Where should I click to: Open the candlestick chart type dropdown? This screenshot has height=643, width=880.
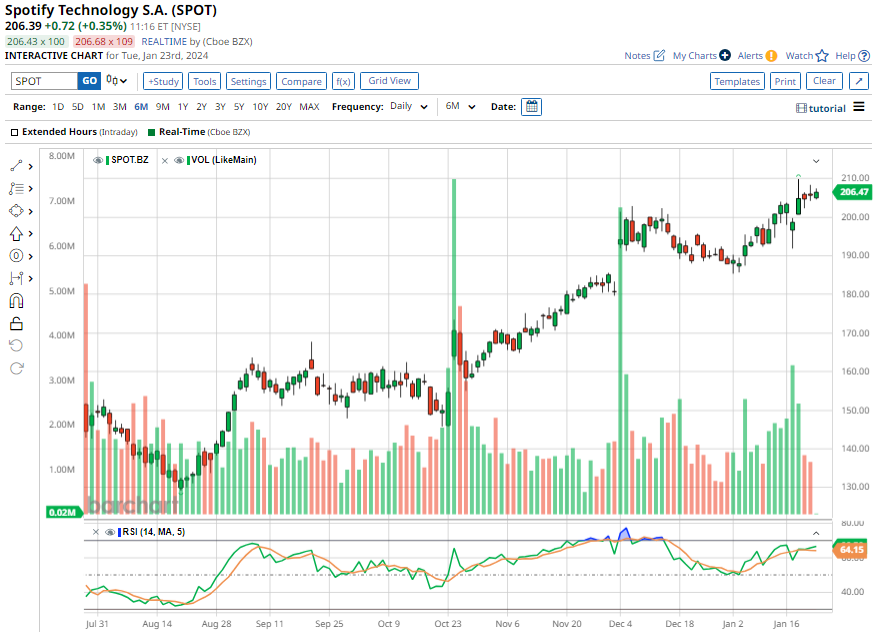tap(116, 81)
